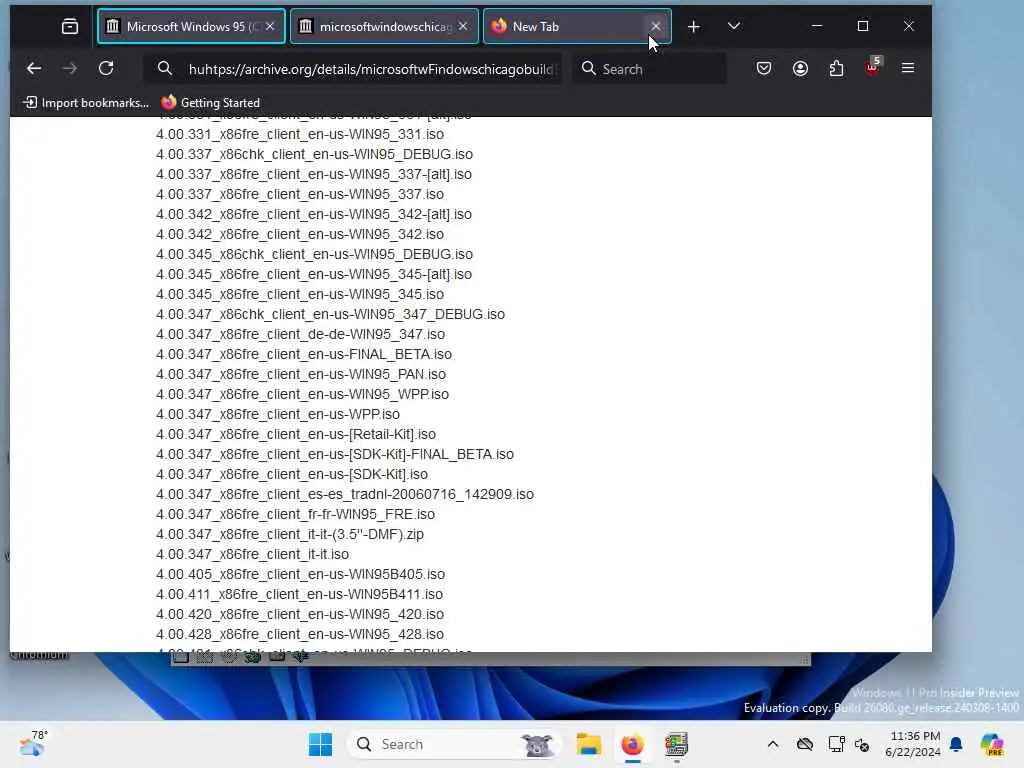Open 4.00.347_x86fre_client_it-it.iso
The image size is (1024, 768).
pyautogui.click(x=252, y=554)
